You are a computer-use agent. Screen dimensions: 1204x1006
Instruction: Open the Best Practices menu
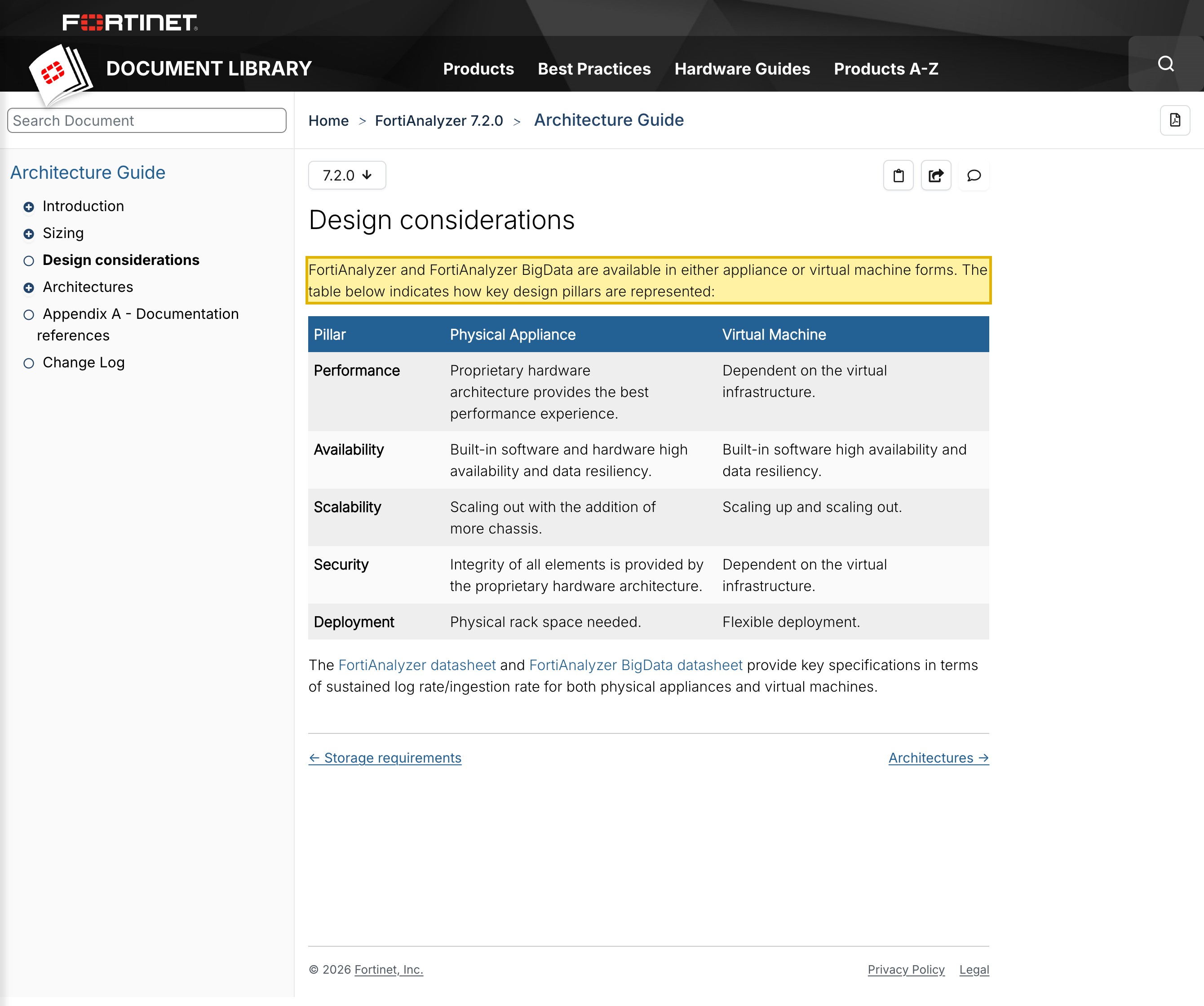coord(594,69)
